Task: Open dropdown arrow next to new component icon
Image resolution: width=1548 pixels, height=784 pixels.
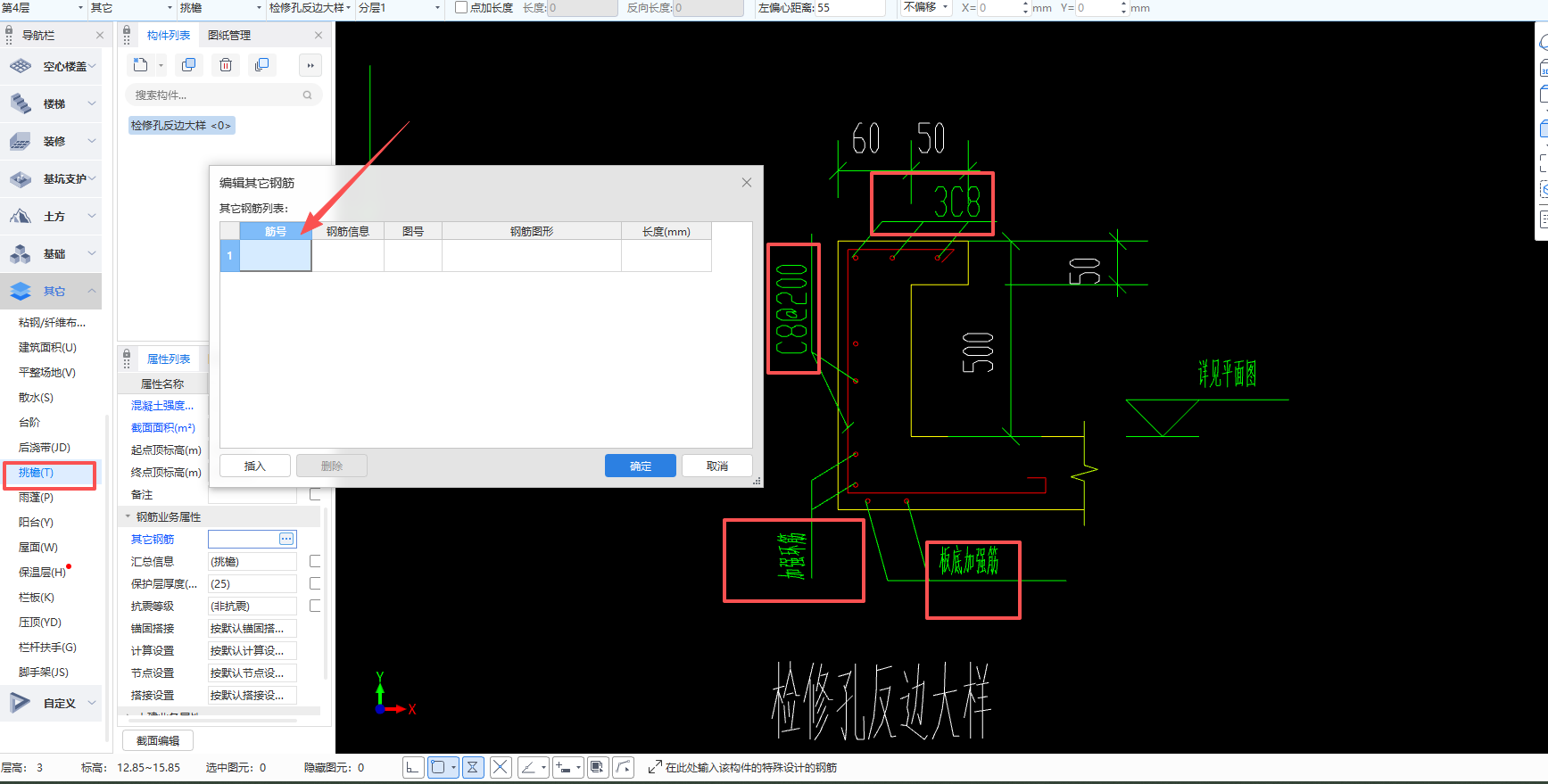Action: [161, 65]
